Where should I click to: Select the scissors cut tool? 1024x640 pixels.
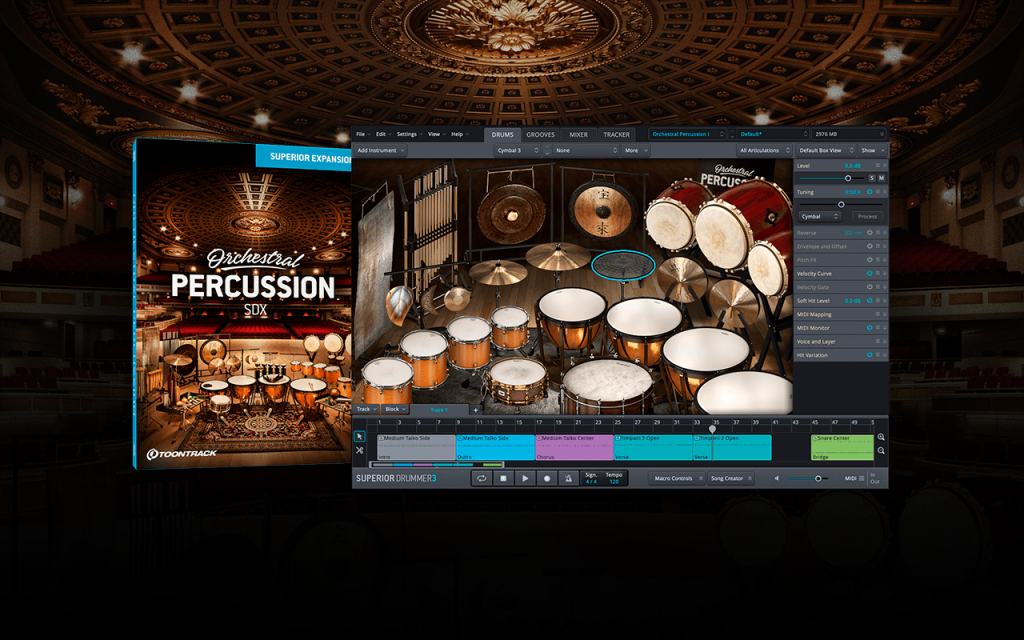pos(359,451)
